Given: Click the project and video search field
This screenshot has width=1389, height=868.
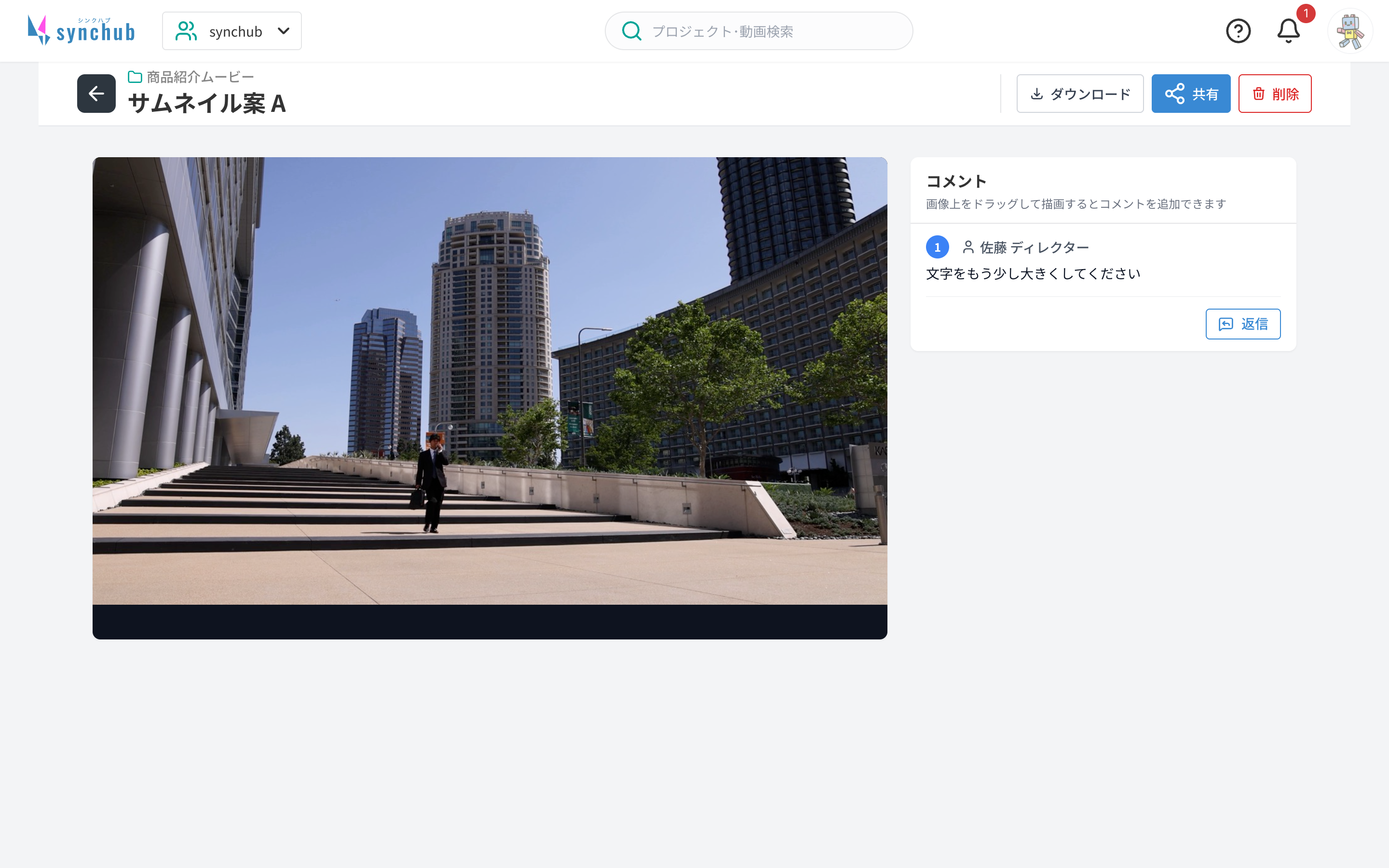Looking at the screenshot, I should [759, 31].
